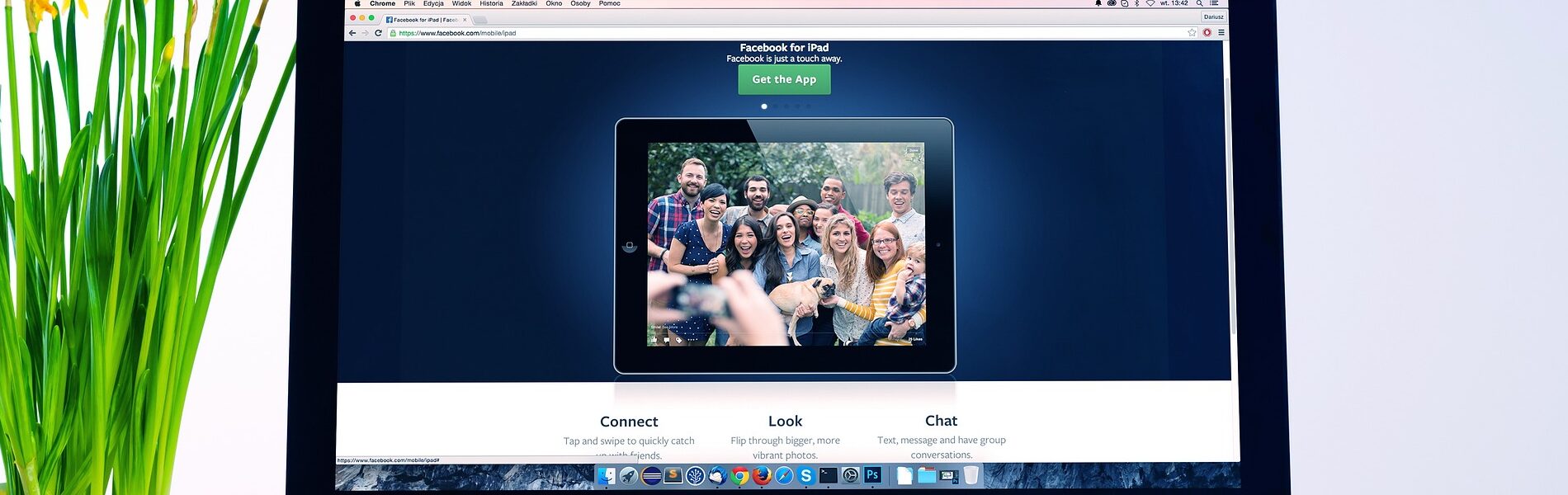Open the Zakładki menu
1568x495 pixels.
524,3
